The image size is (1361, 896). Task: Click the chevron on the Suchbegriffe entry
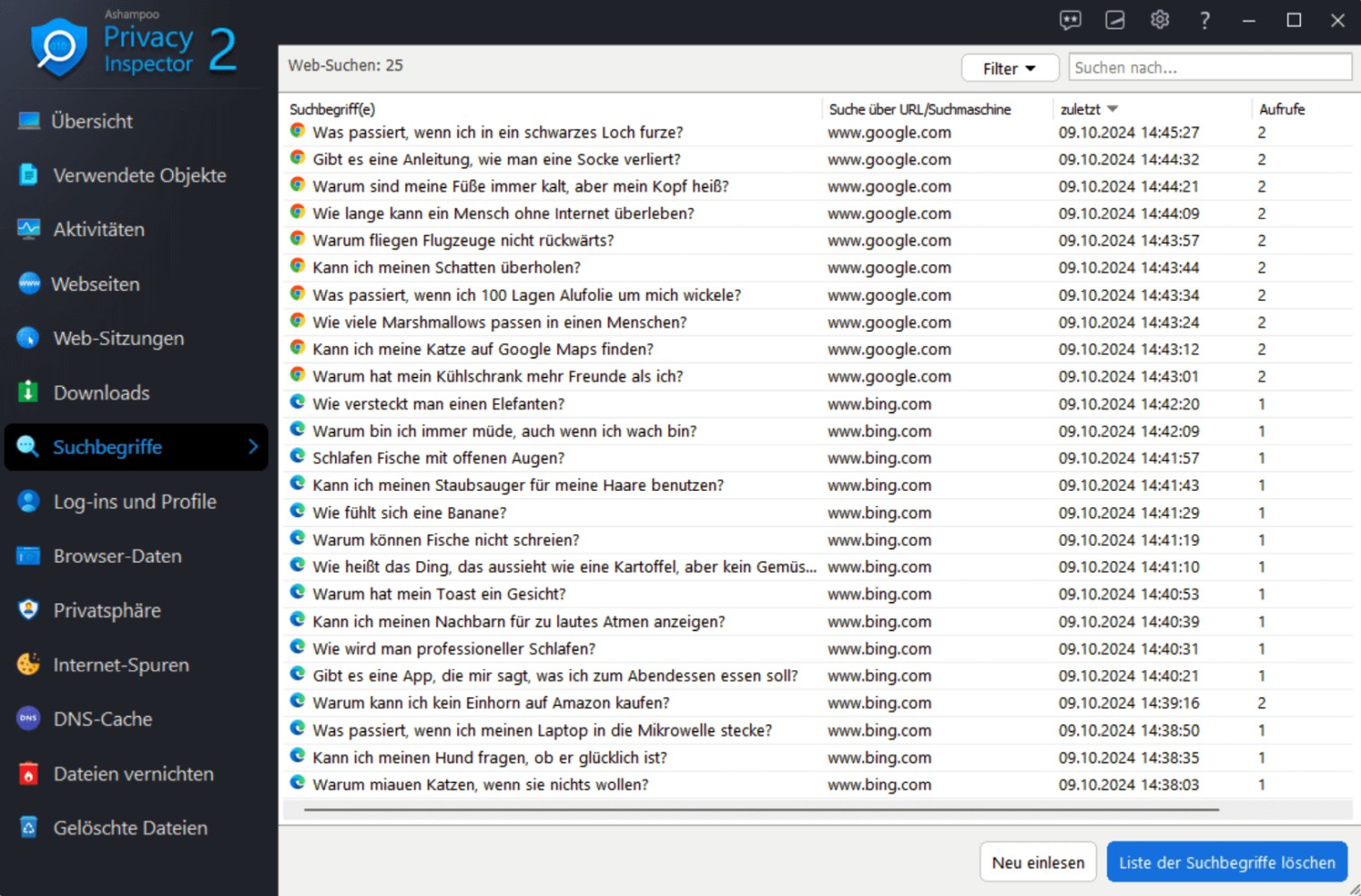[255, 446]
